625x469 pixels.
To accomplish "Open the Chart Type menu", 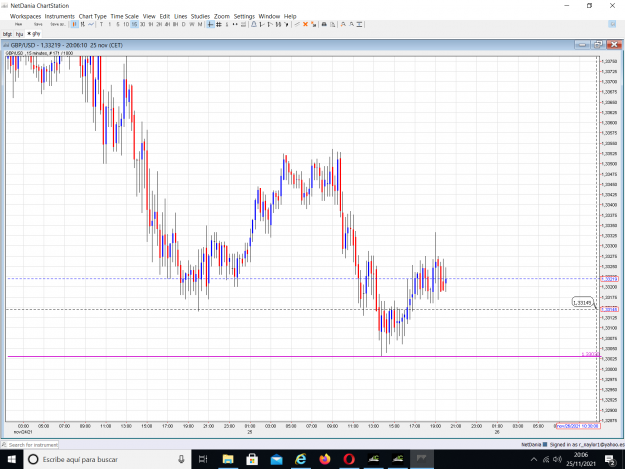I will point(92,16).
